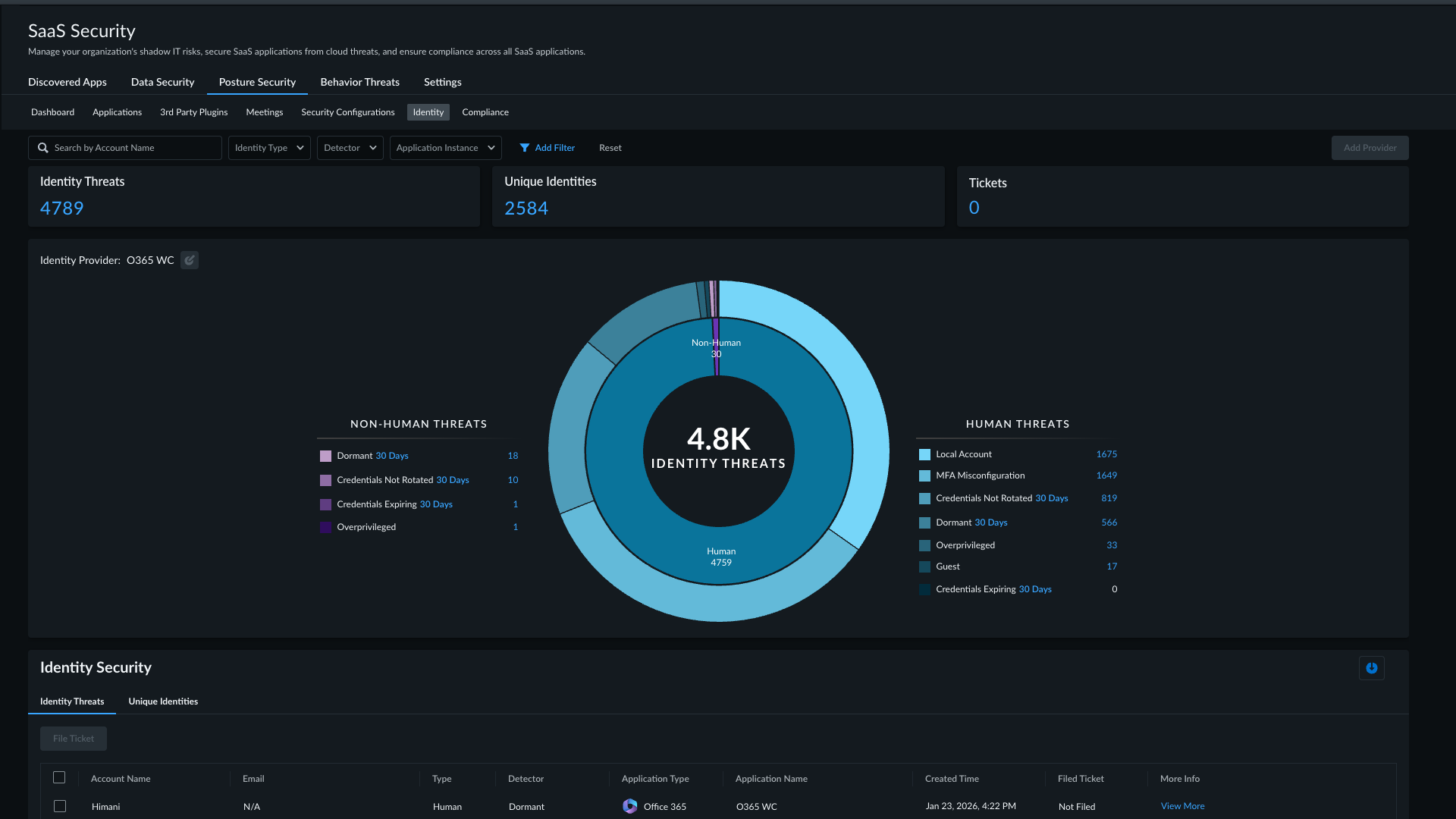The width and height of the screenshot is (1456, 819).
Task: Click the Search by Account Name field
Action: coord(125,148)
